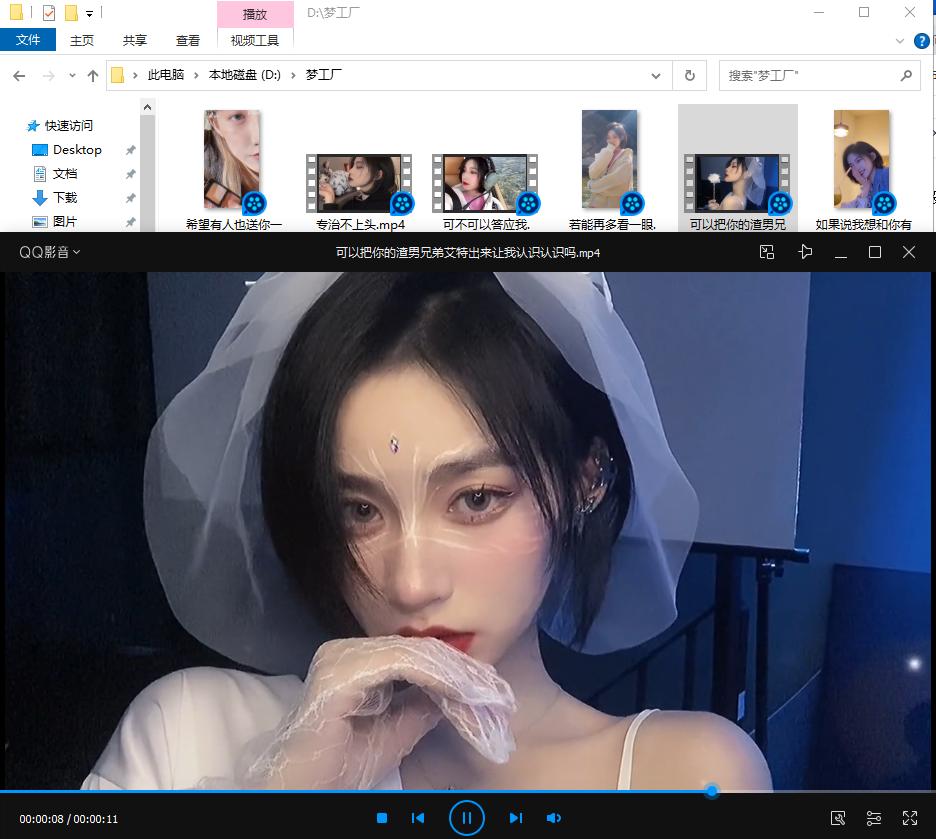Toggle always-on-top pin in QQ影音
This screenshot has width=936, height=839.
pos(805,252)
